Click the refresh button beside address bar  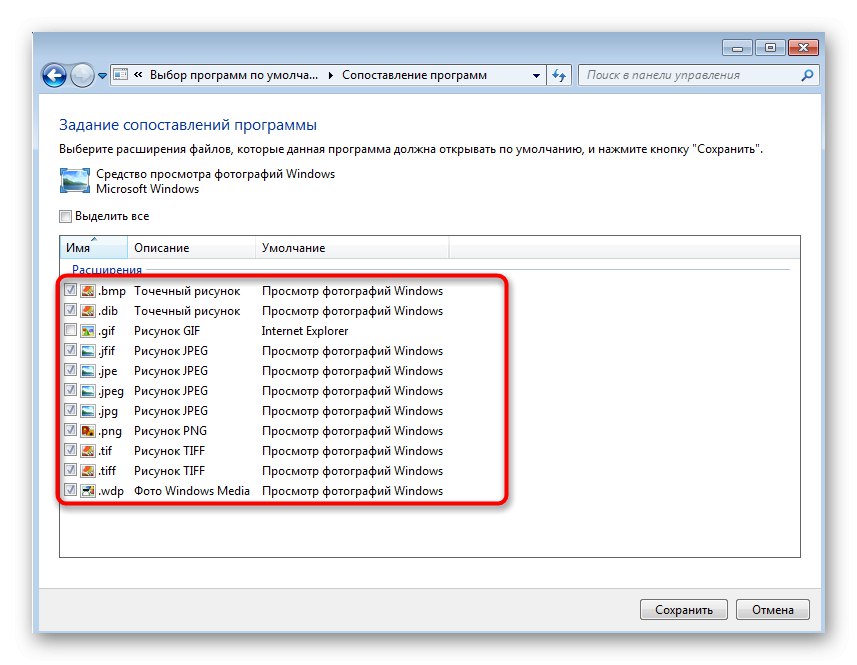tap(559, 75)
